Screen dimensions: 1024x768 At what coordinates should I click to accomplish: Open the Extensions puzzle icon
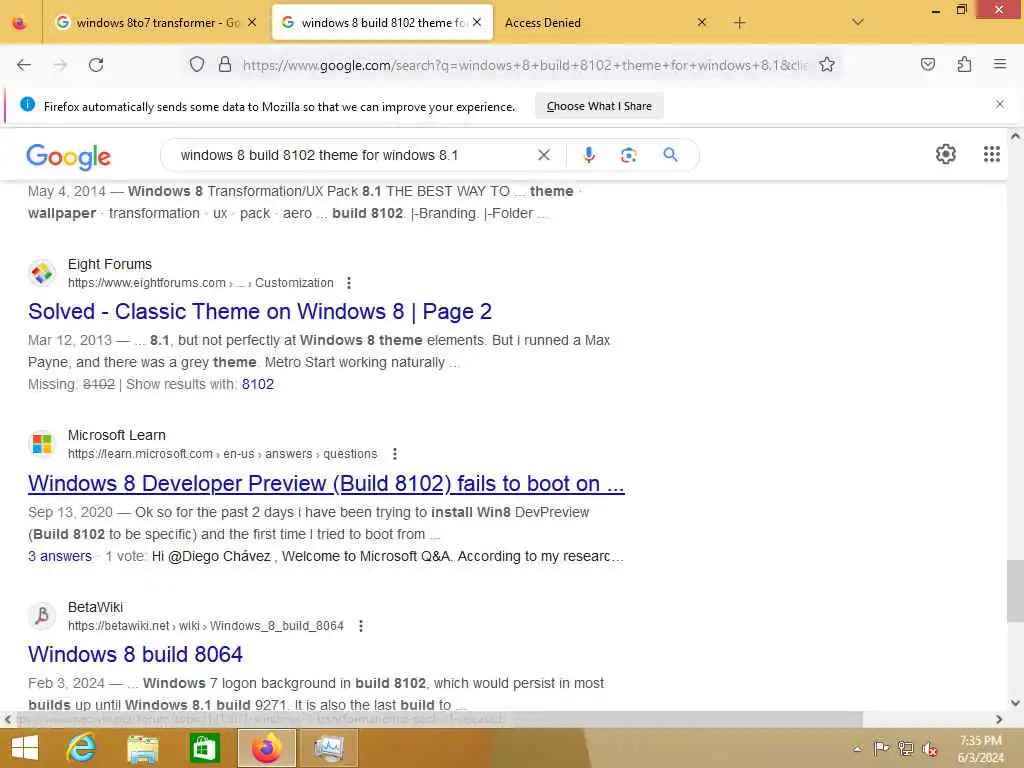[964, 65]
